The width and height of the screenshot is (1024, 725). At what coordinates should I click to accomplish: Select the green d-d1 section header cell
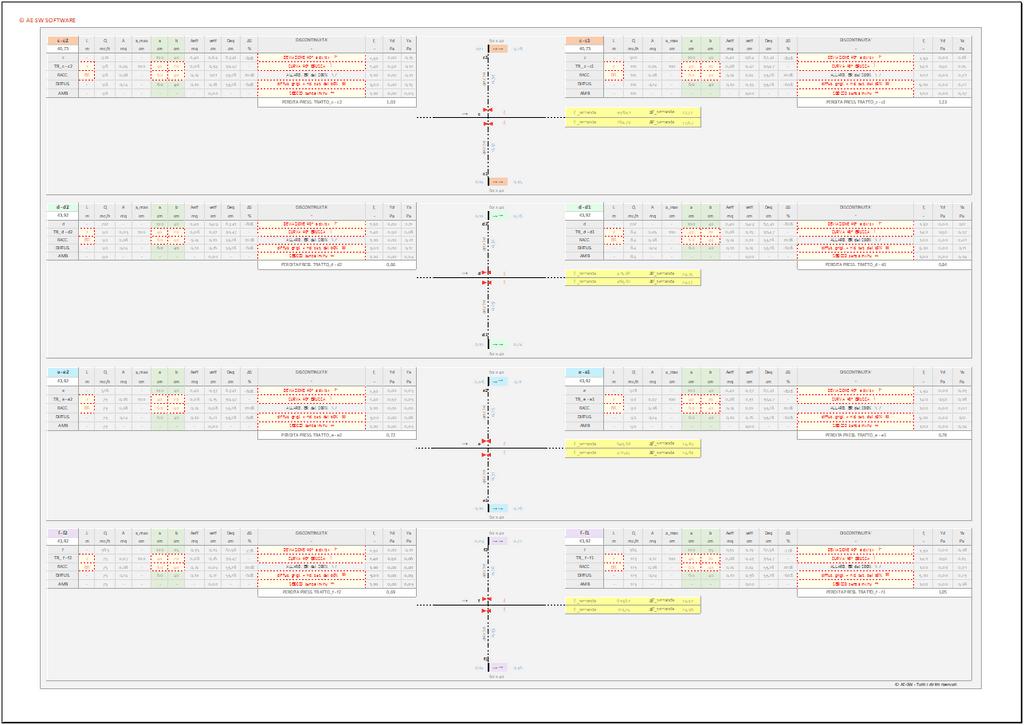[583, 207]
